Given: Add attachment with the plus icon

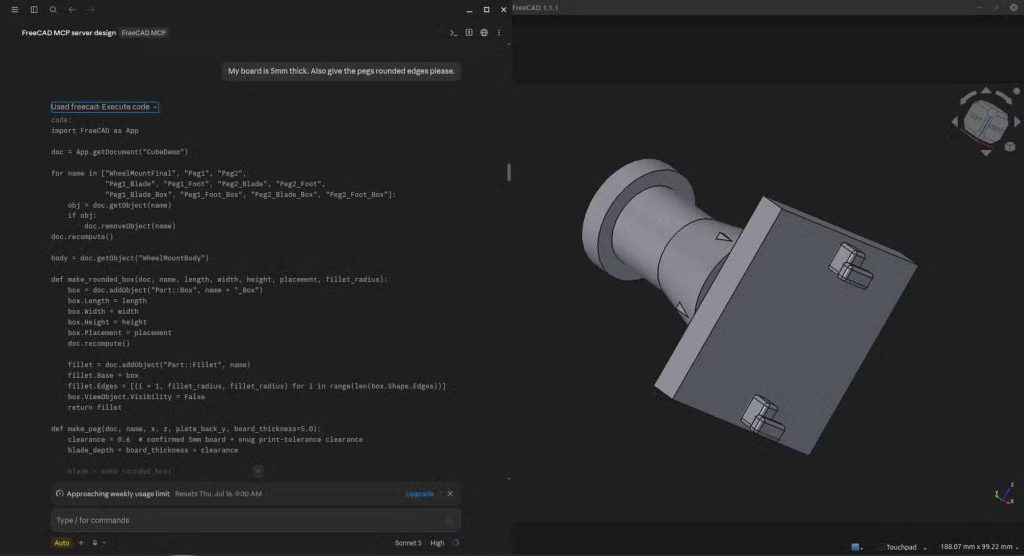Looking at the screenshot, I should tap(81, 542).
